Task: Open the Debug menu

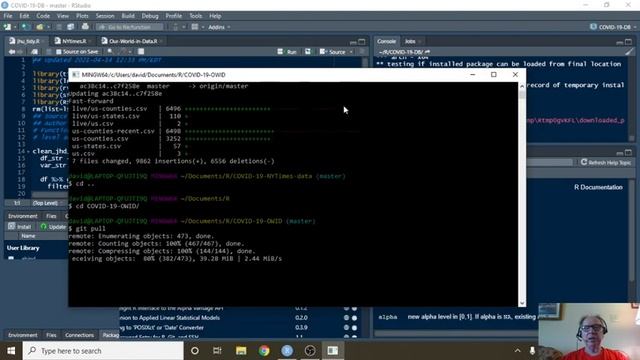Action: [150, 16]
